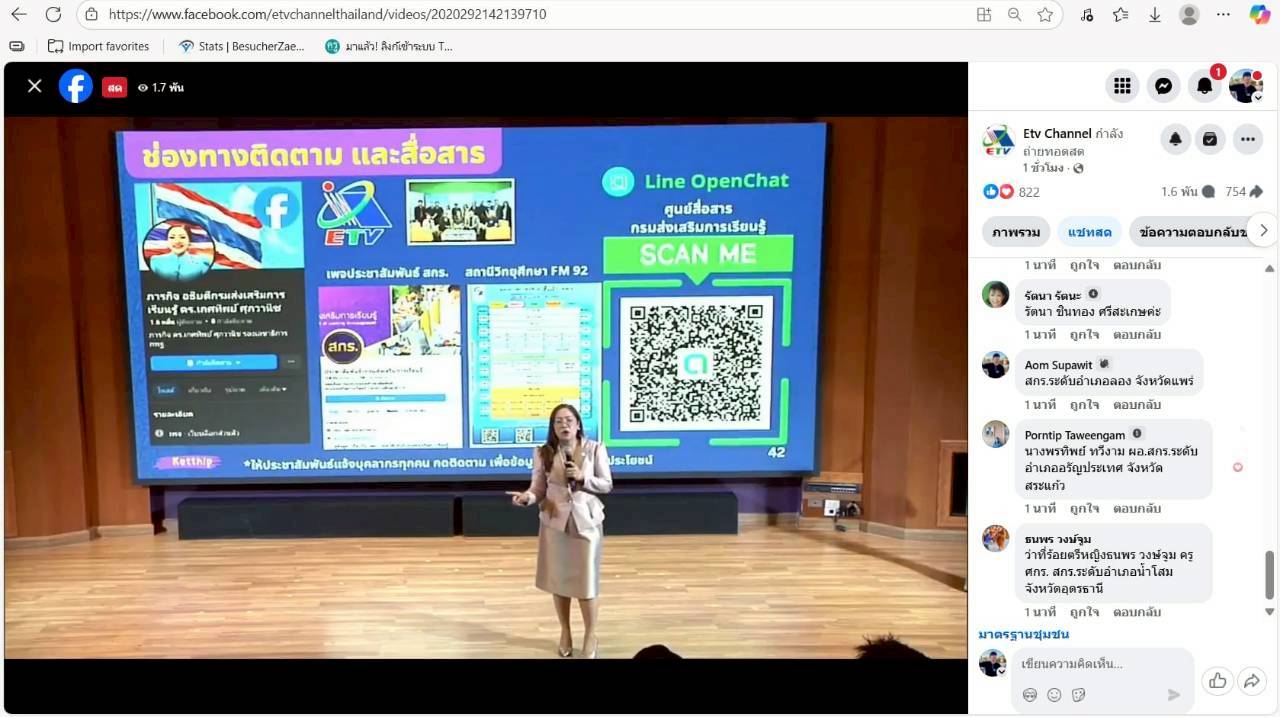Open the Facebook Messenger icon
1280x717 pixels.
click(1163, 86)
